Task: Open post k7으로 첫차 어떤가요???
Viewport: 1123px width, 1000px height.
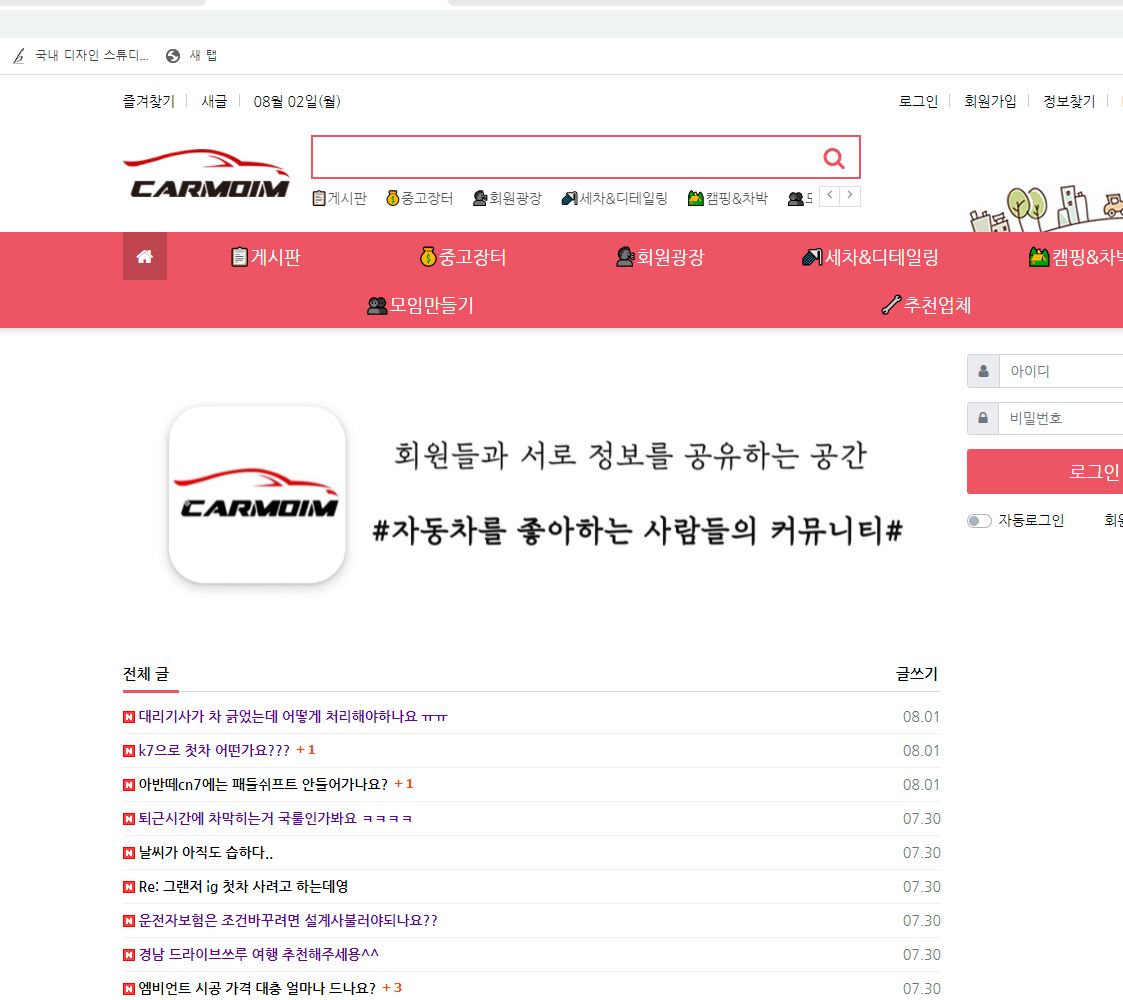Action: coord(214,750)
